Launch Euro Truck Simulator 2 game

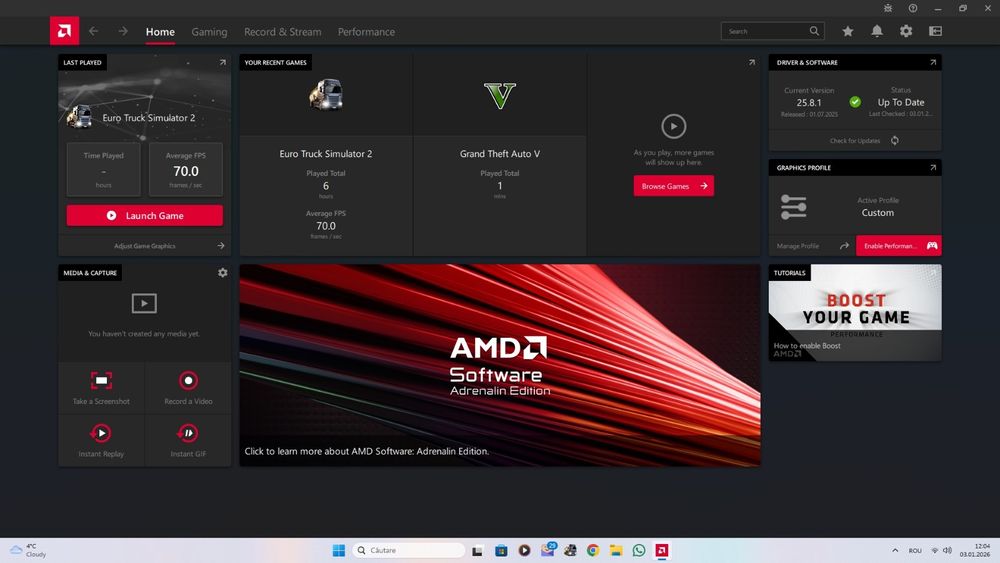[145, 216]
